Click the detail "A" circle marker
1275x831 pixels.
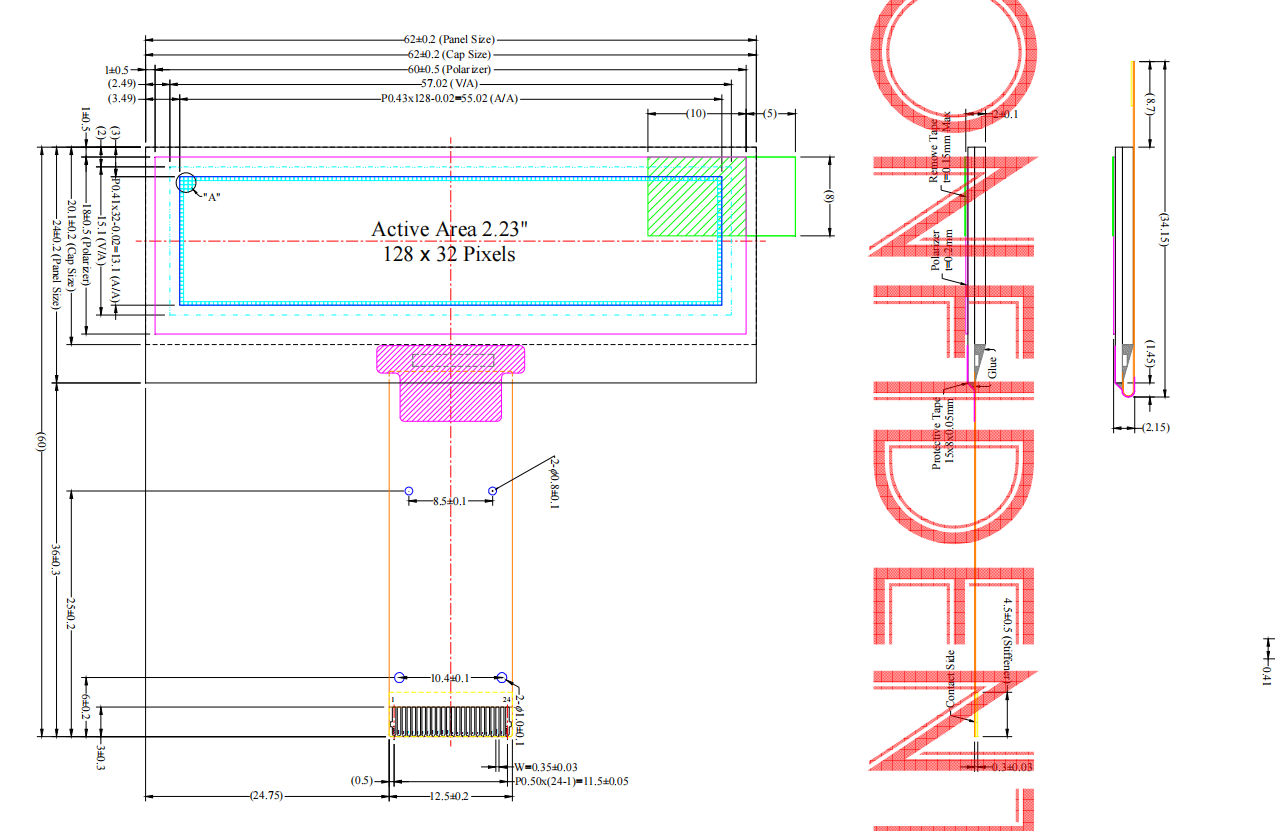187,182
